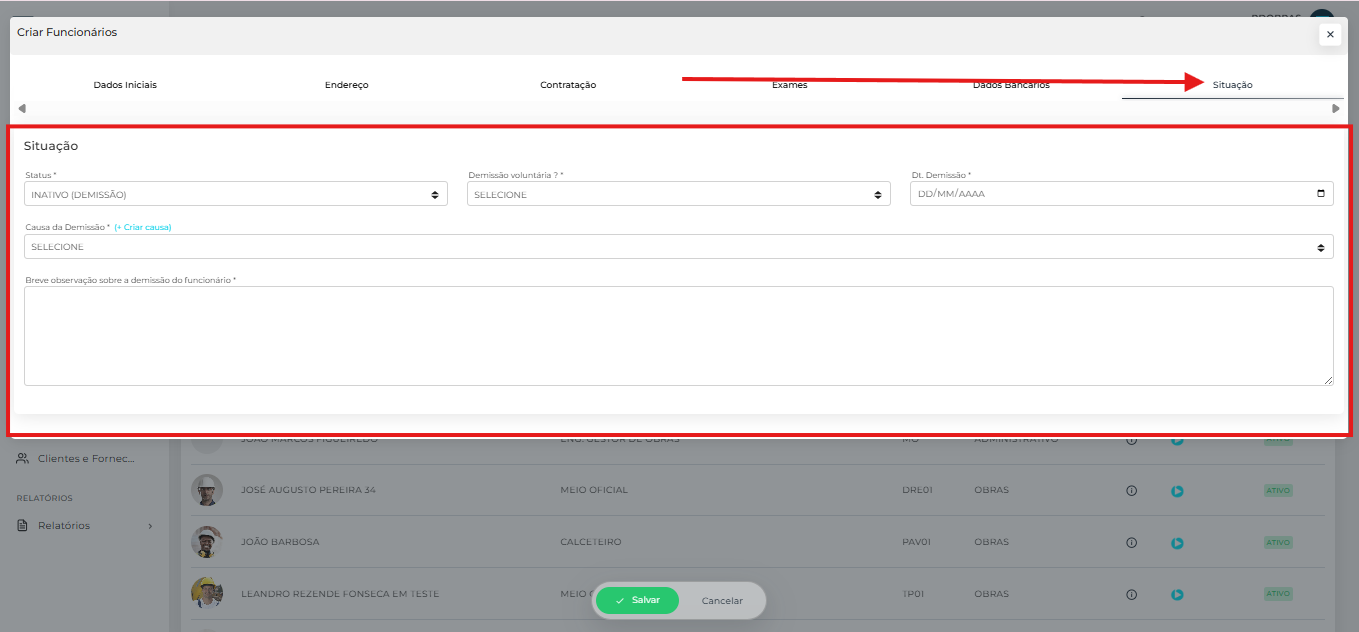
Task: Click the right tab scroll arrow
Action: pyautogui.click(x=1335, y=109)
